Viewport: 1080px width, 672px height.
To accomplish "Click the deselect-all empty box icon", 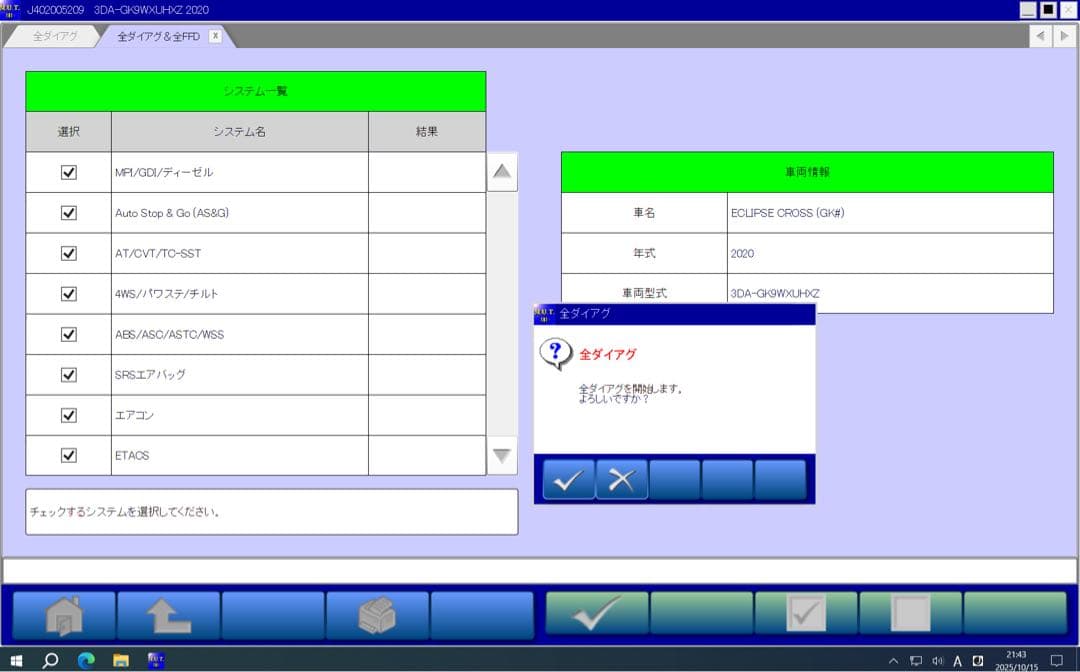I will point(910,614).
